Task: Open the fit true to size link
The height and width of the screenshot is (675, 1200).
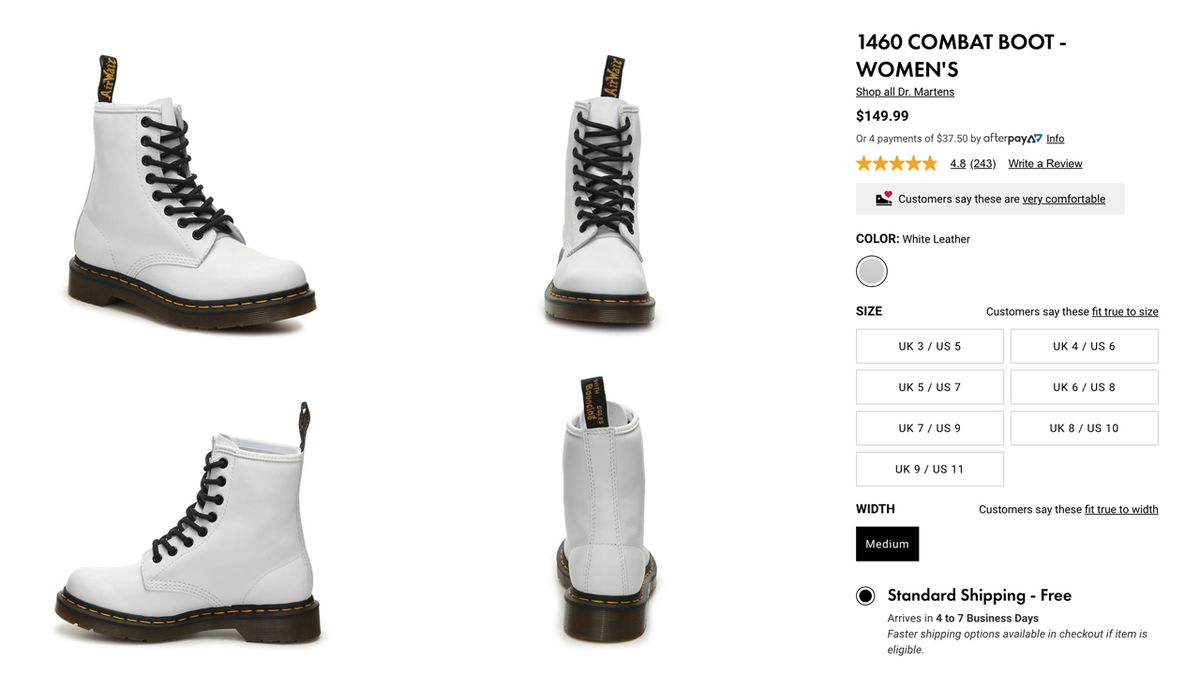Action: (1125, 311)
